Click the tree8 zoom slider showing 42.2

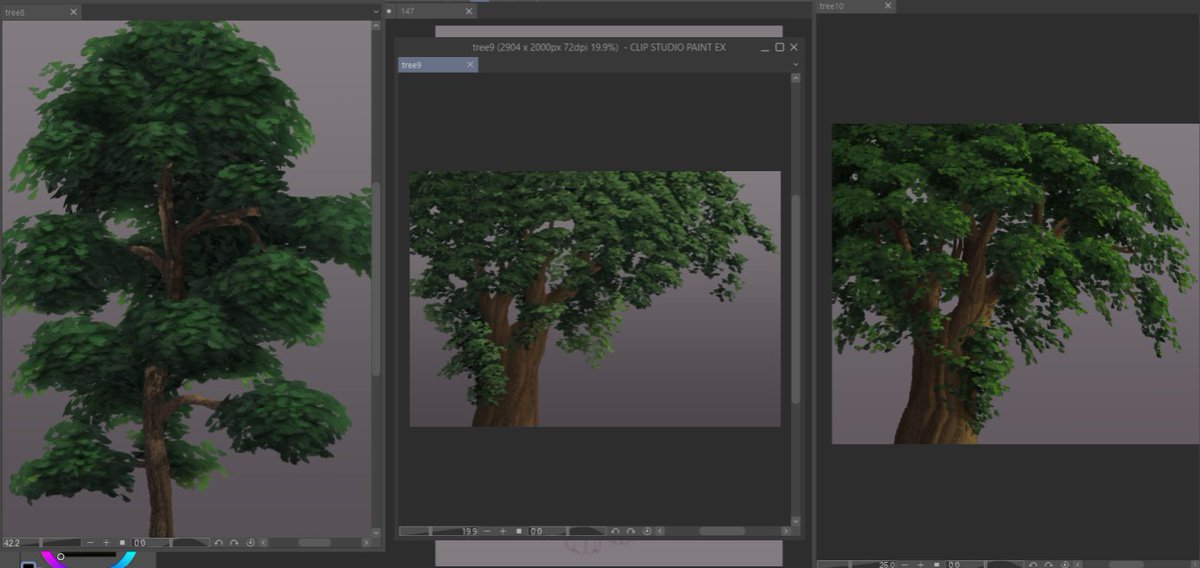(x=42, y=543)
